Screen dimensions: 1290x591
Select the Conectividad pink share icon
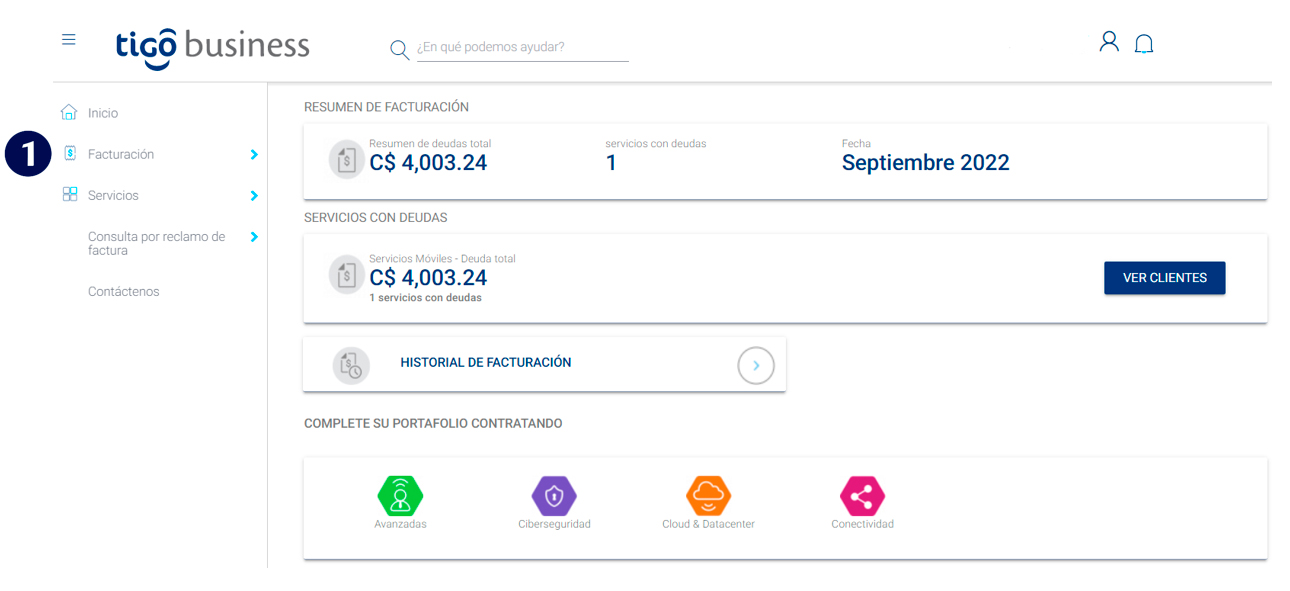pos(862,496)
